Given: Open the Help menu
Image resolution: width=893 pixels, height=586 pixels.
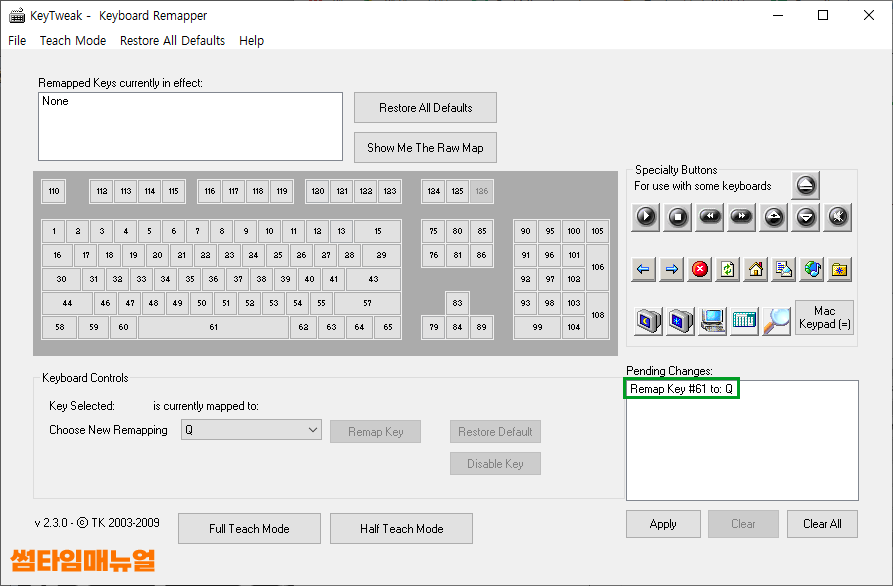Looking at the screenshot, I should point(251,40).
